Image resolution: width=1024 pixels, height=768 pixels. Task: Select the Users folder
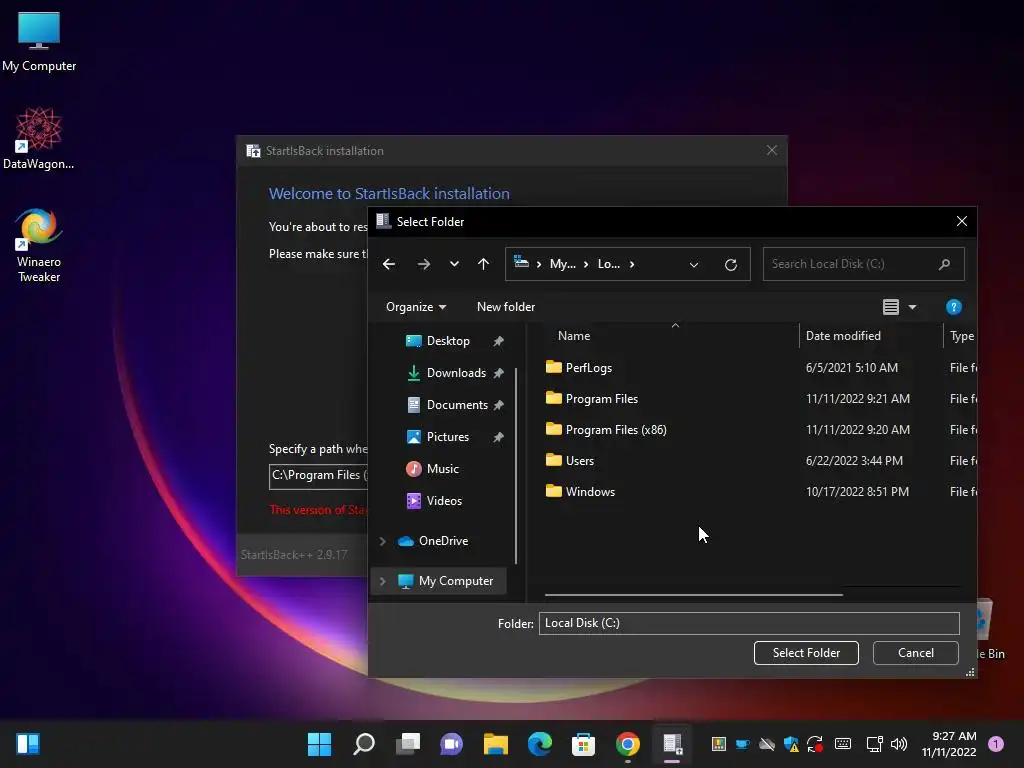pyautogui.click(x=579, y=460)
